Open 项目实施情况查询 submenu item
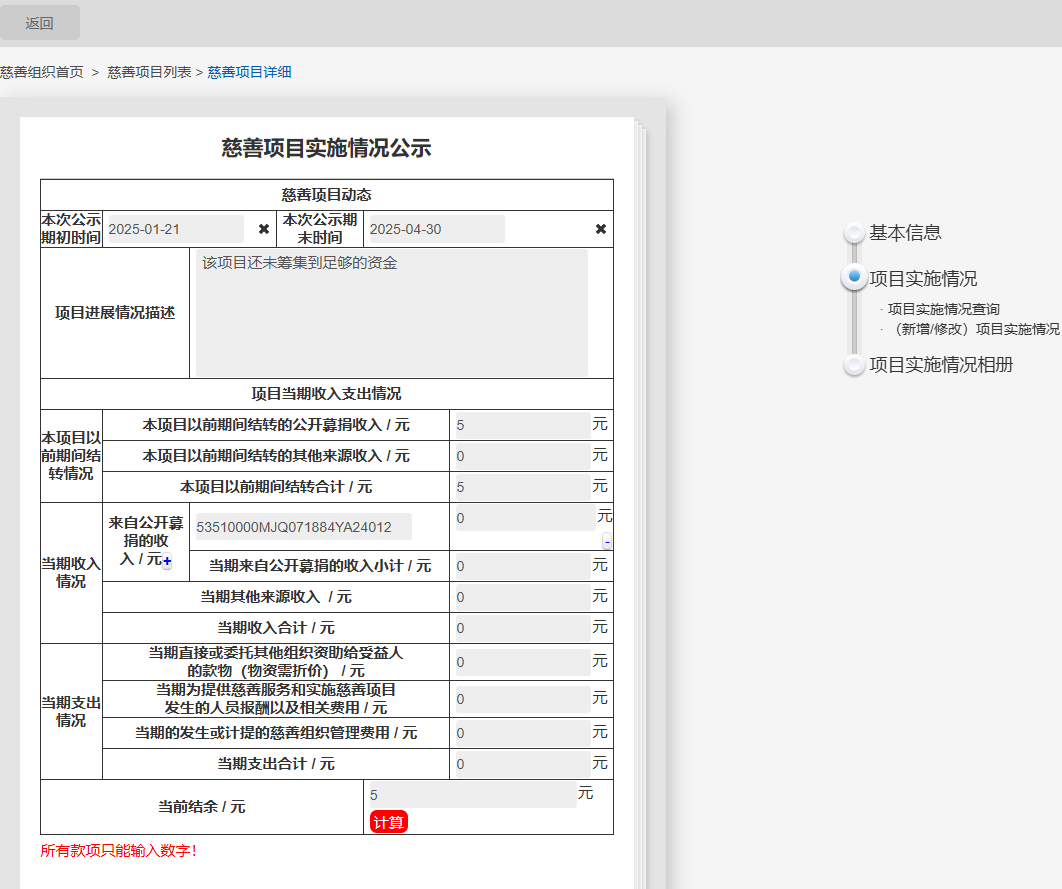 pos(943,309)
